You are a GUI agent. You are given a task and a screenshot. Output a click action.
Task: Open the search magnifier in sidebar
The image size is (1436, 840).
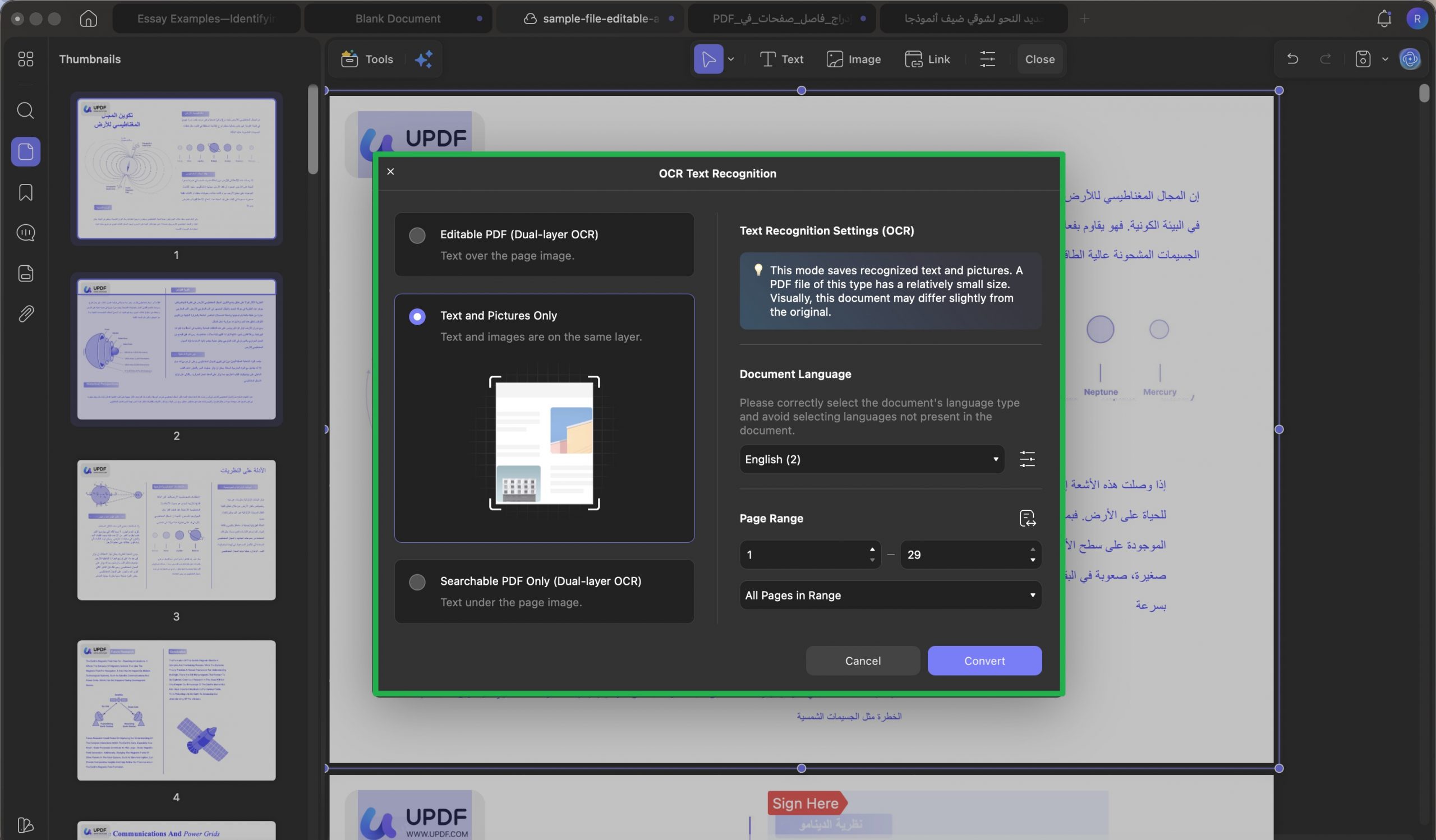(x=26, y=110)
